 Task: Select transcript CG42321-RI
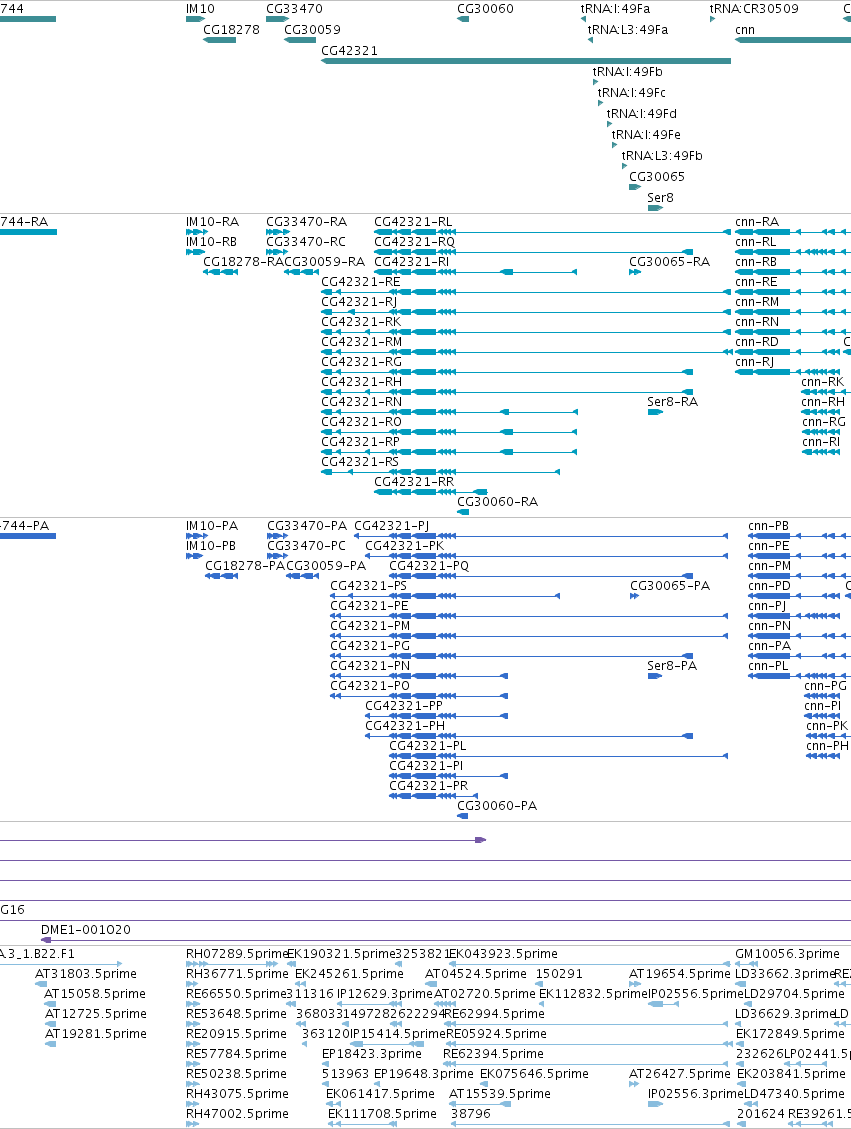[412, 262]
